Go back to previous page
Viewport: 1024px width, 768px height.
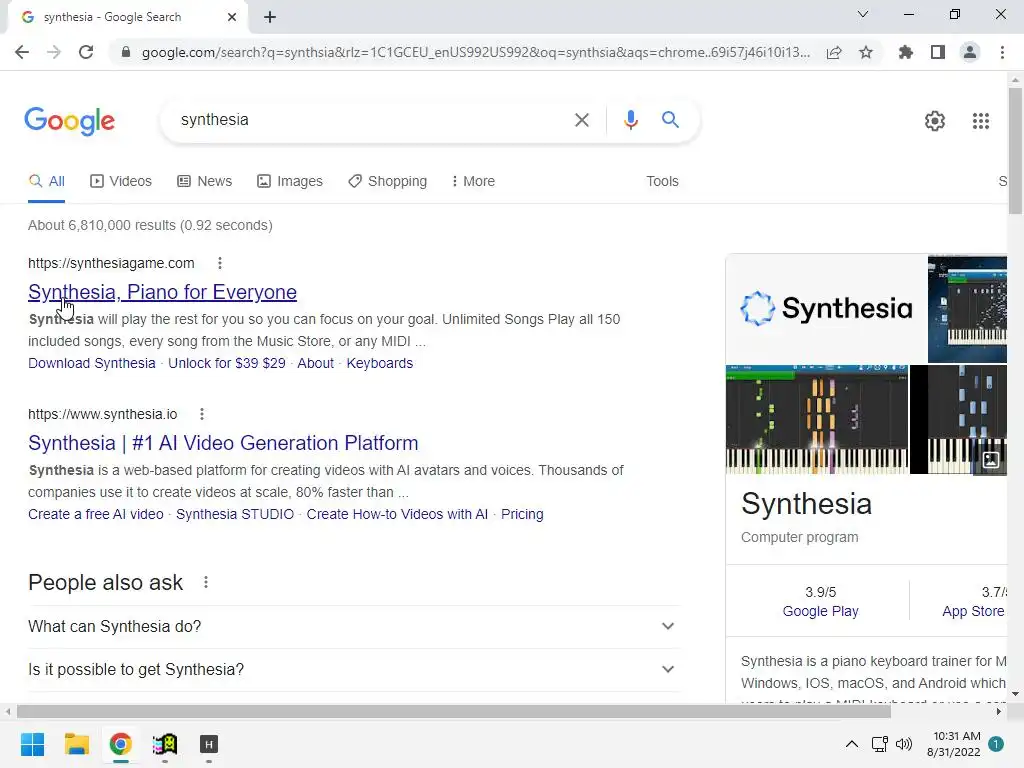pos(22,52)
